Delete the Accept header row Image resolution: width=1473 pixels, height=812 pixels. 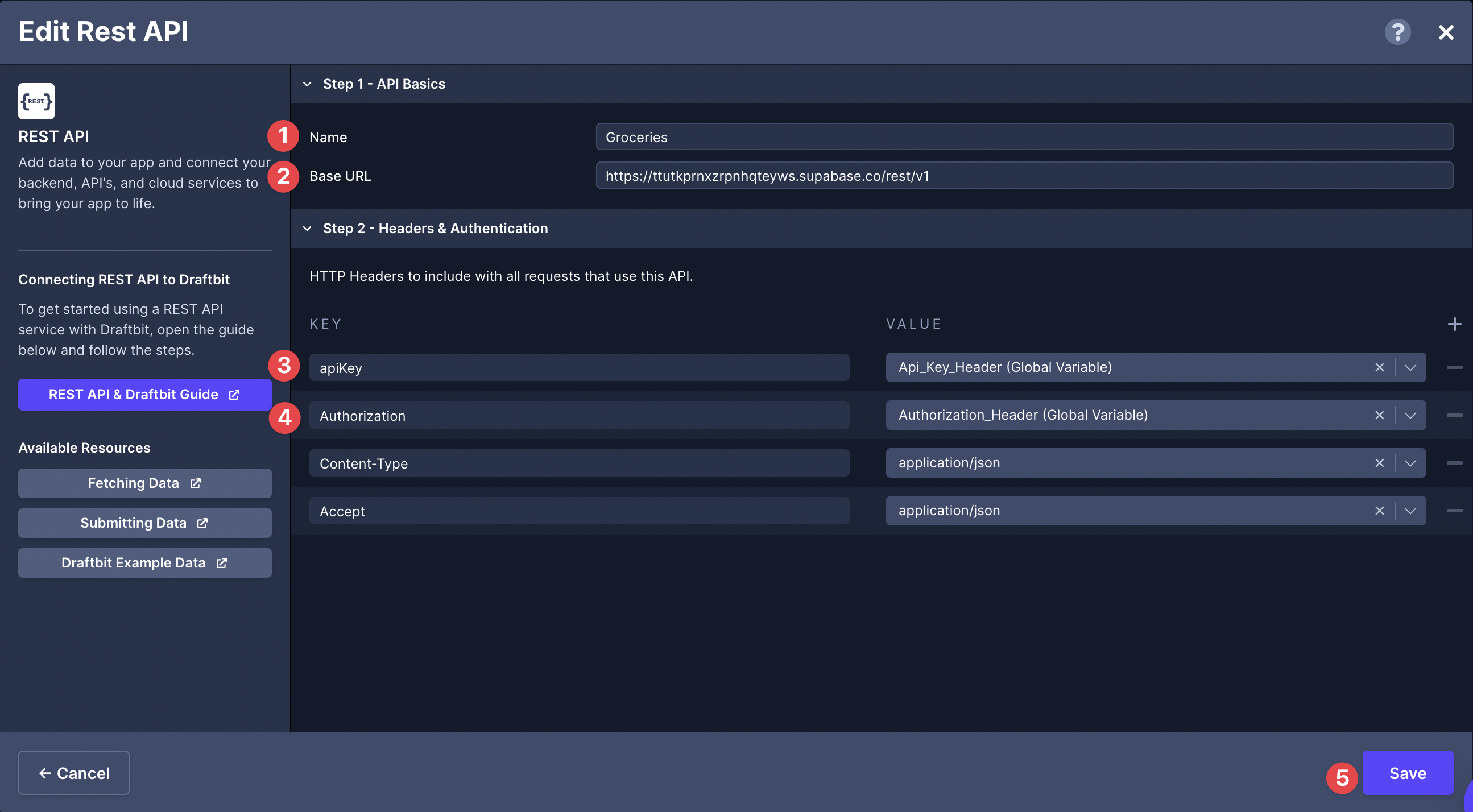click(x=1455, y=511)
